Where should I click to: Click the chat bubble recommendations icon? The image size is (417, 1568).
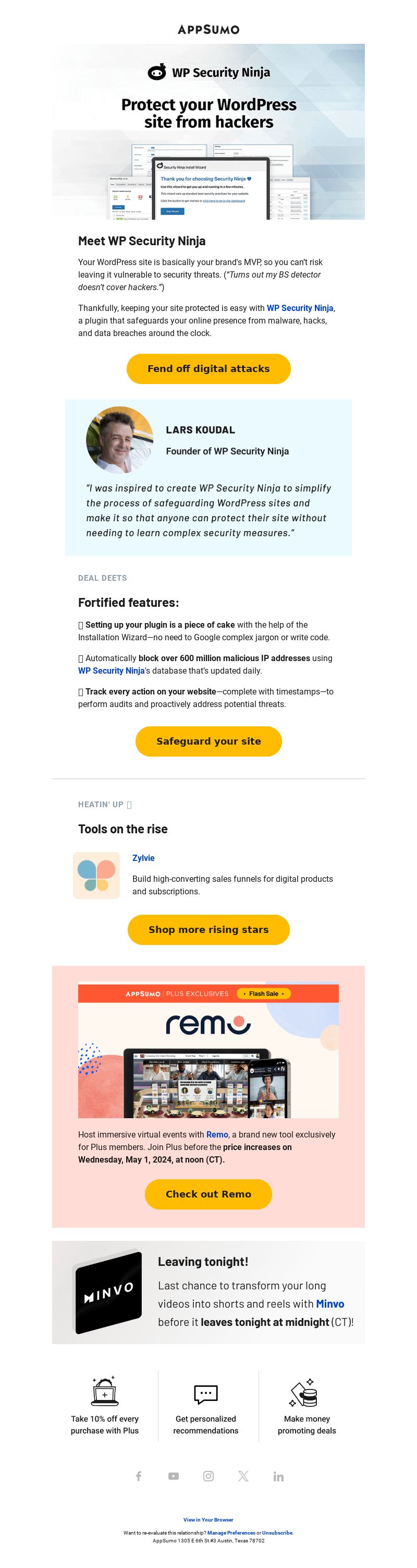[205, 1393]
